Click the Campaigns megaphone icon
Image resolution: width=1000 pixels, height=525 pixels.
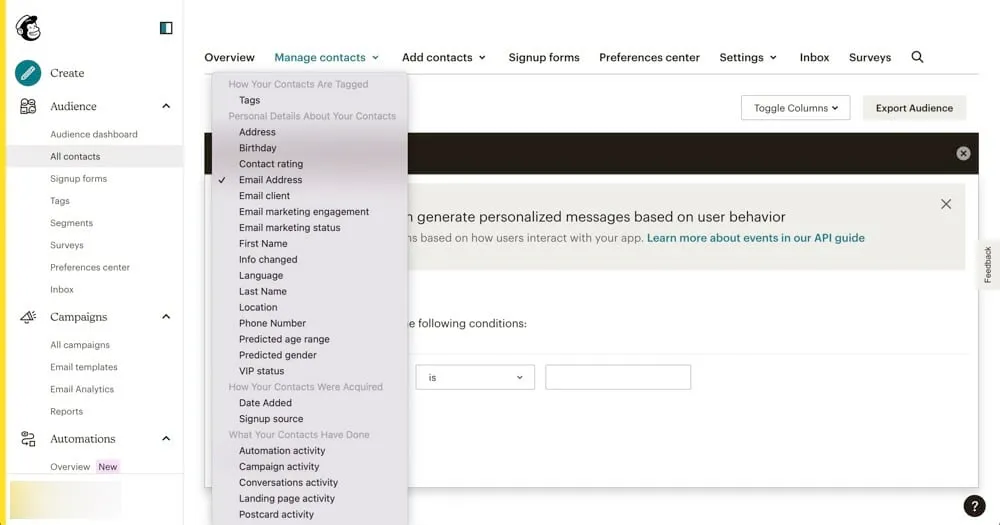click(x=28, y=317)
